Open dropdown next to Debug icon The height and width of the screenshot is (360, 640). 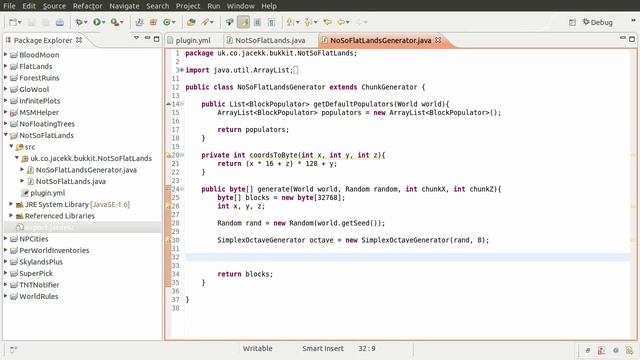85,22
